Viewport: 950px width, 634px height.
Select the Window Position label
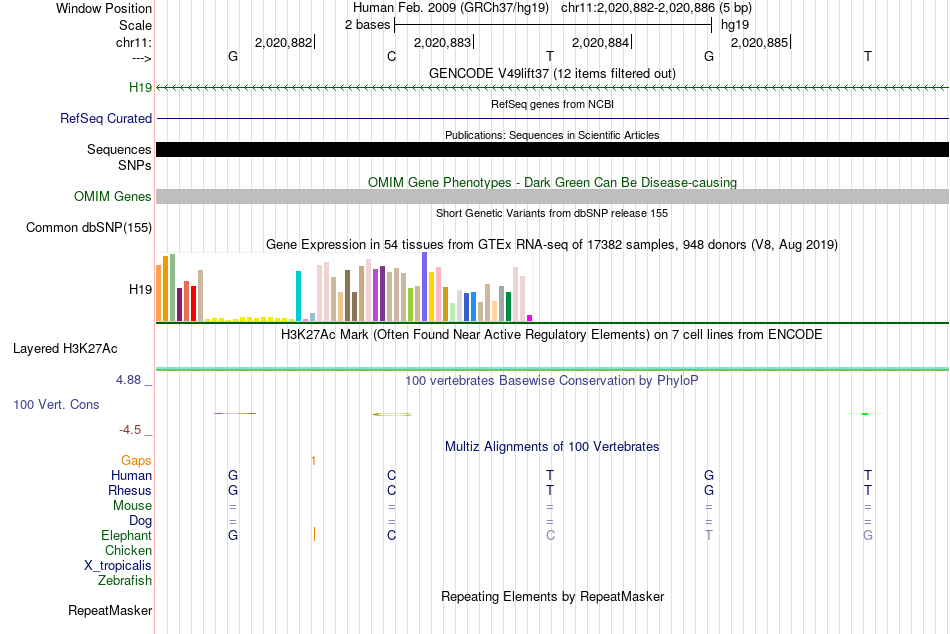pos(104,8)
